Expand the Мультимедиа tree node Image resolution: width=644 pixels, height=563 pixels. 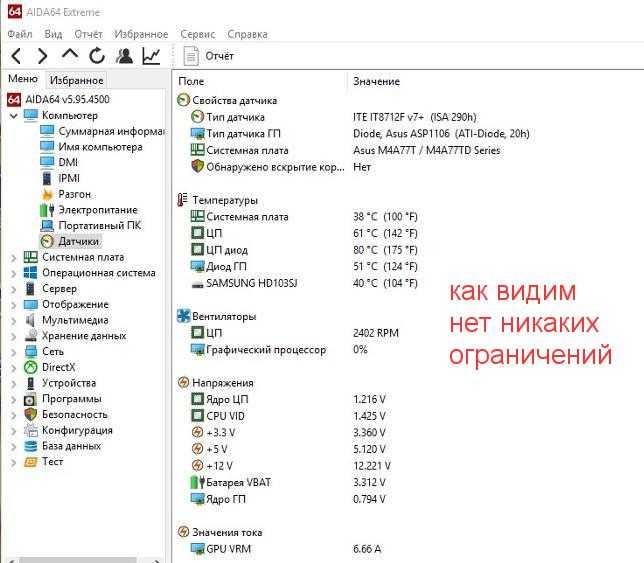point(14,321)
